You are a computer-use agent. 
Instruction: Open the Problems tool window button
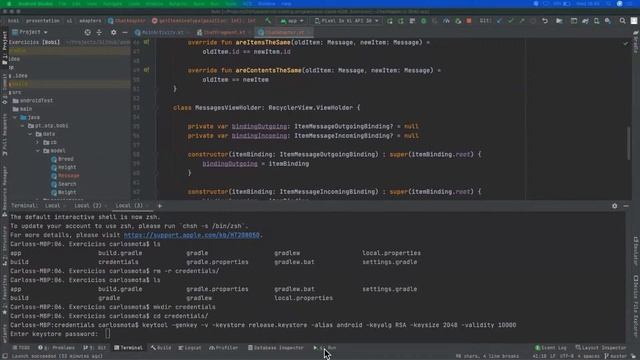click(x=56, y=348)
